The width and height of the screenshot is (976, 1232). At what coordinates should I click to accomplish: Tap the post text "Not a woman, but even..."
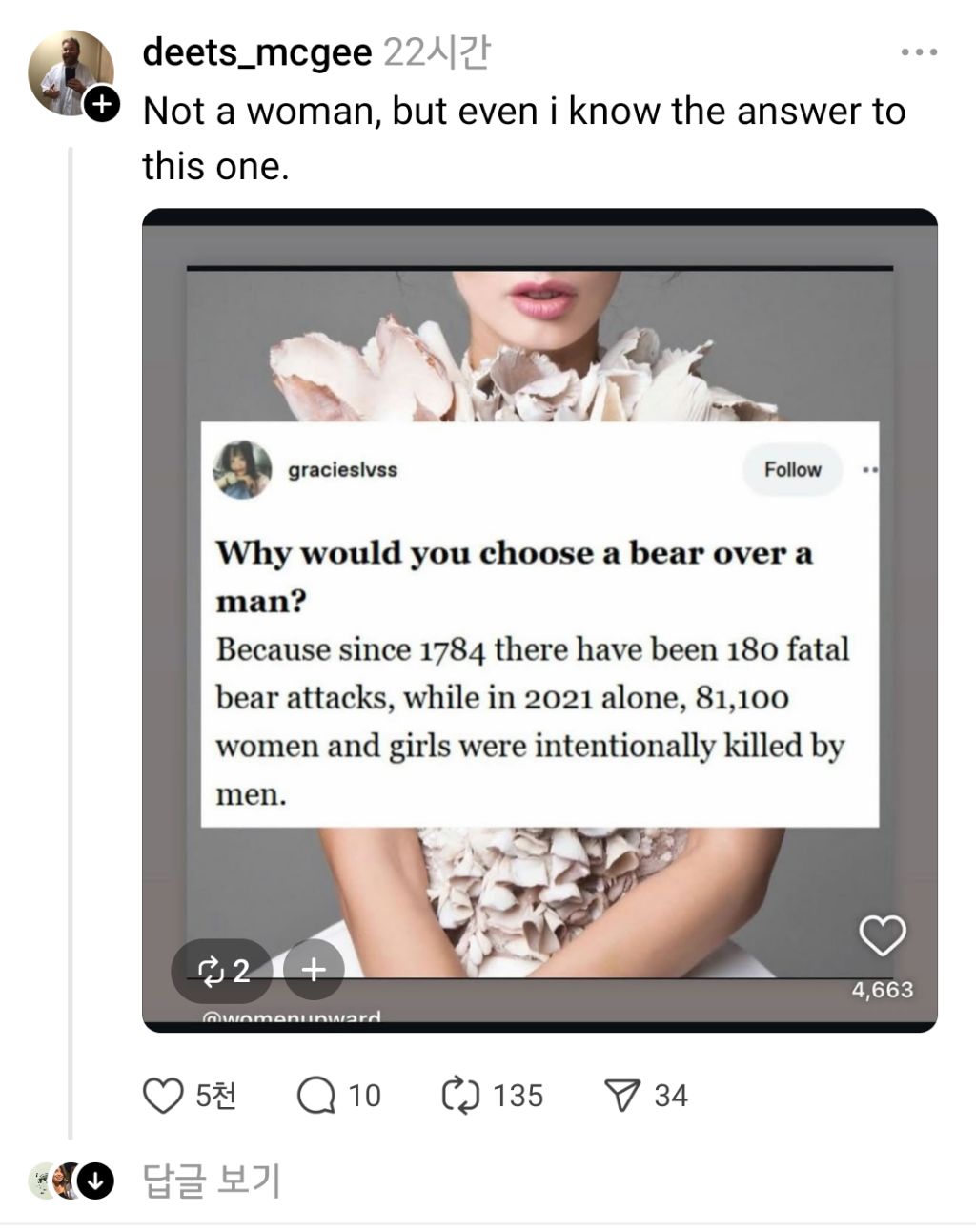(x=523, y=138)
